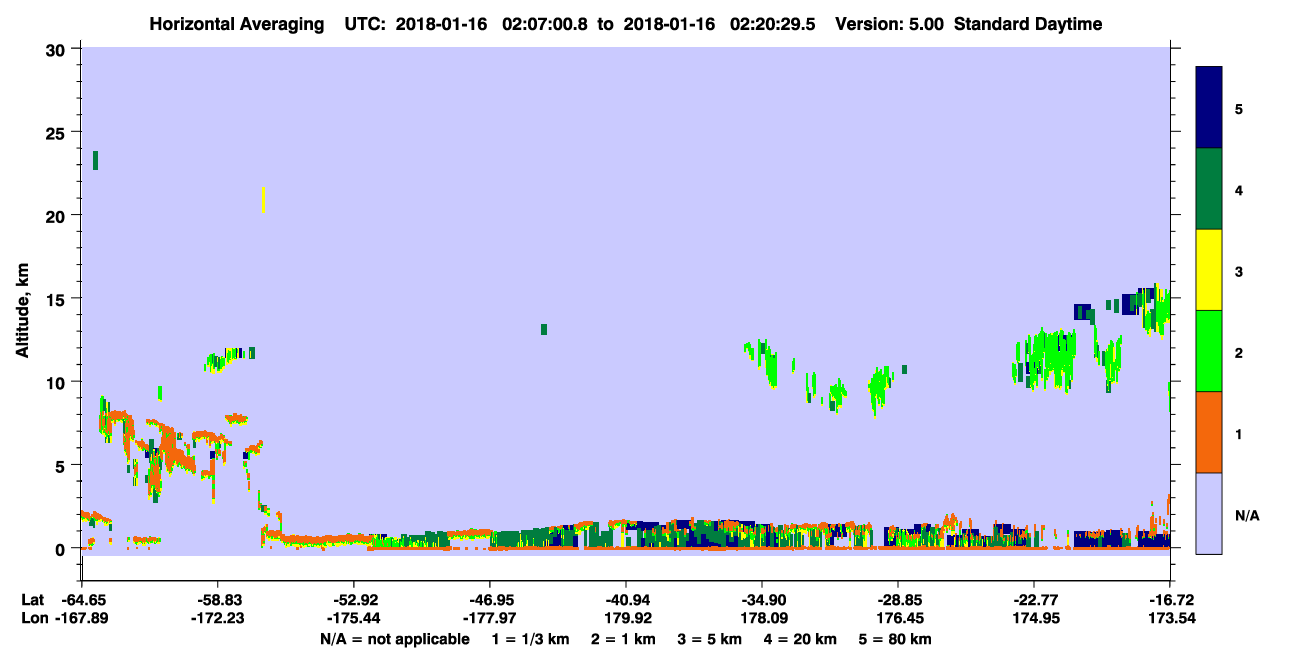Click latitude value -16.72
1300x667 pixels.
(x=1170, y=599)
